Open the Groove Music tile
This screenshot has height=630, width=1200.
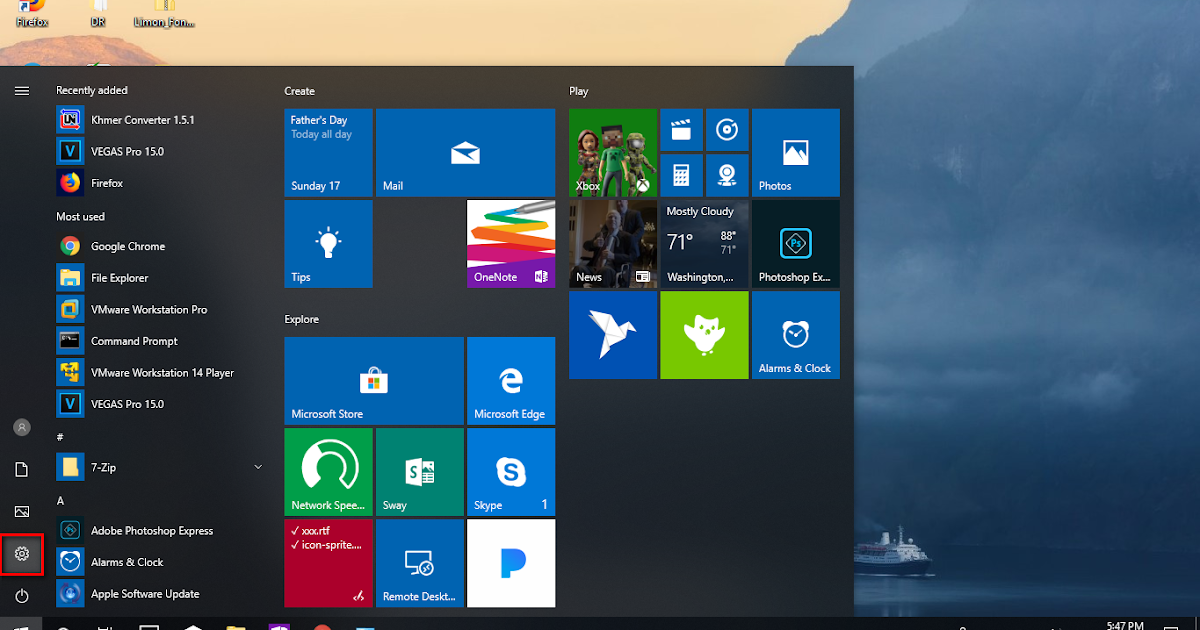727,129
